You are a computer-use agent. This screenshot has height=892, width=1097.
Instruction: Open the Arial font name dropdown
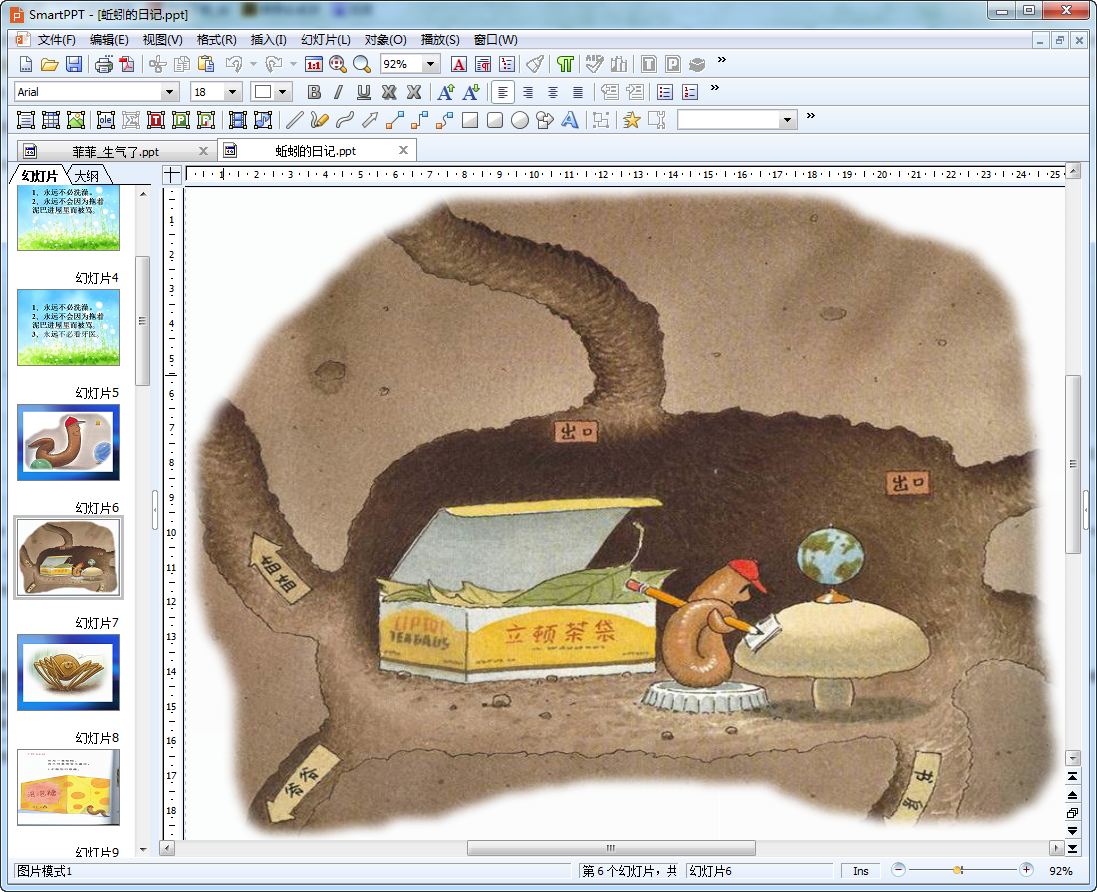[x=170, y=92]
